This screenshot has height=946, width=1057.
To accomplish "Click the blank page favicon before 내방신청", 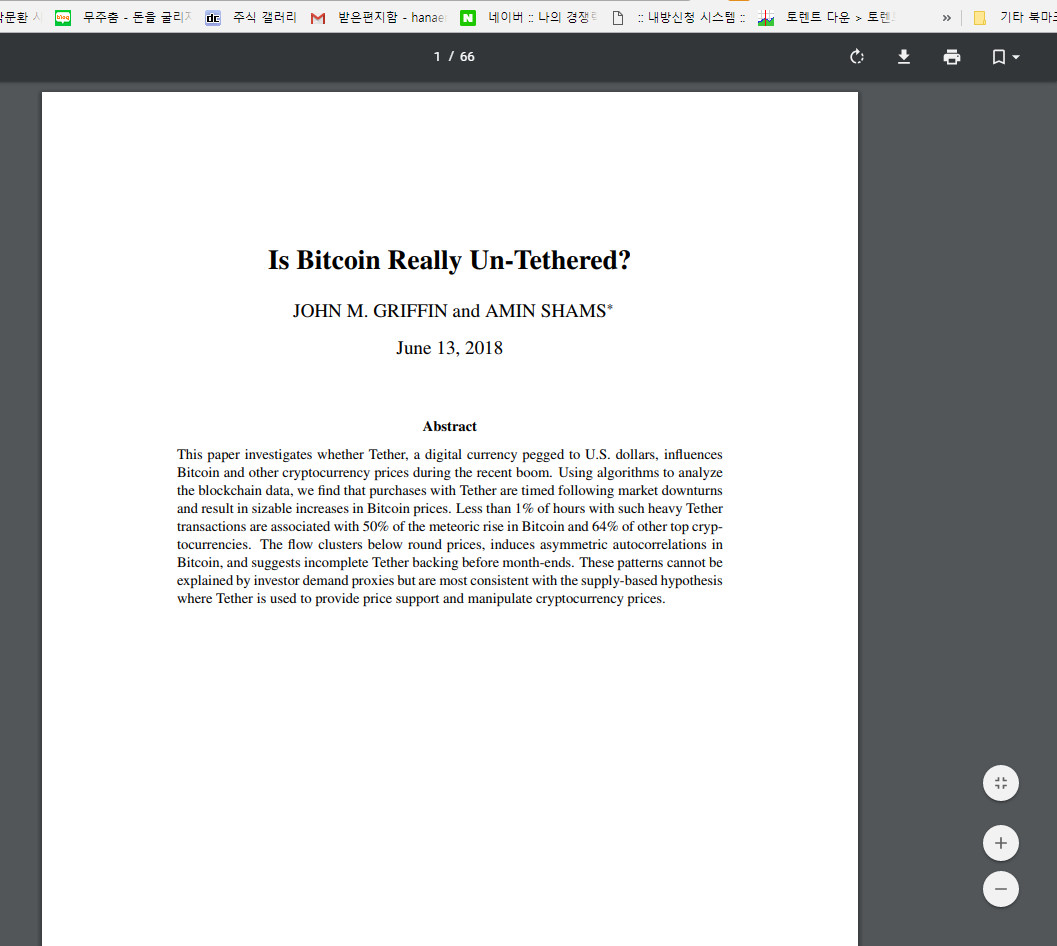I will point(617,18).
